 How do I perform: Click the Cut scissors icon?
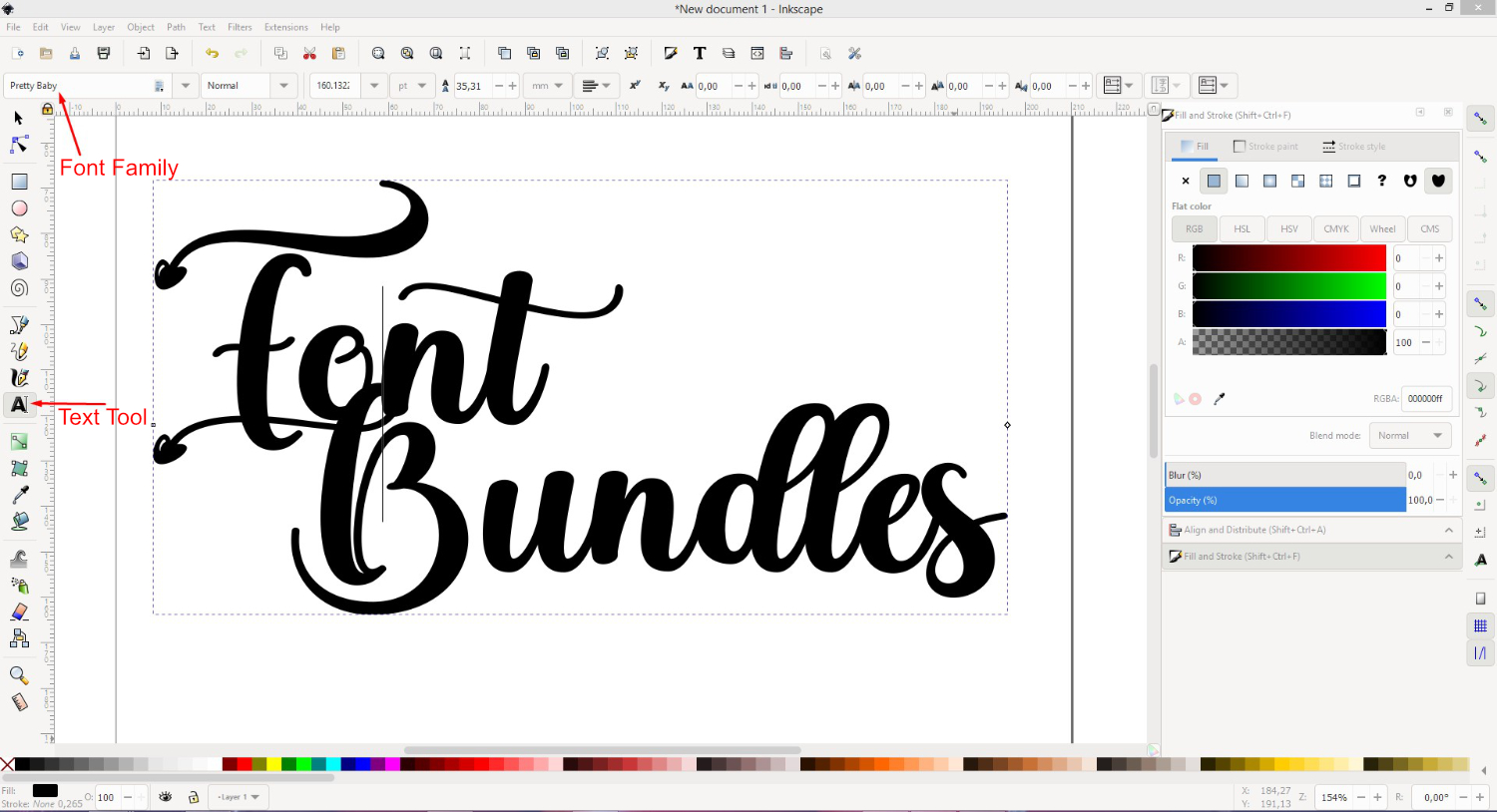click(x=309, y=54)
